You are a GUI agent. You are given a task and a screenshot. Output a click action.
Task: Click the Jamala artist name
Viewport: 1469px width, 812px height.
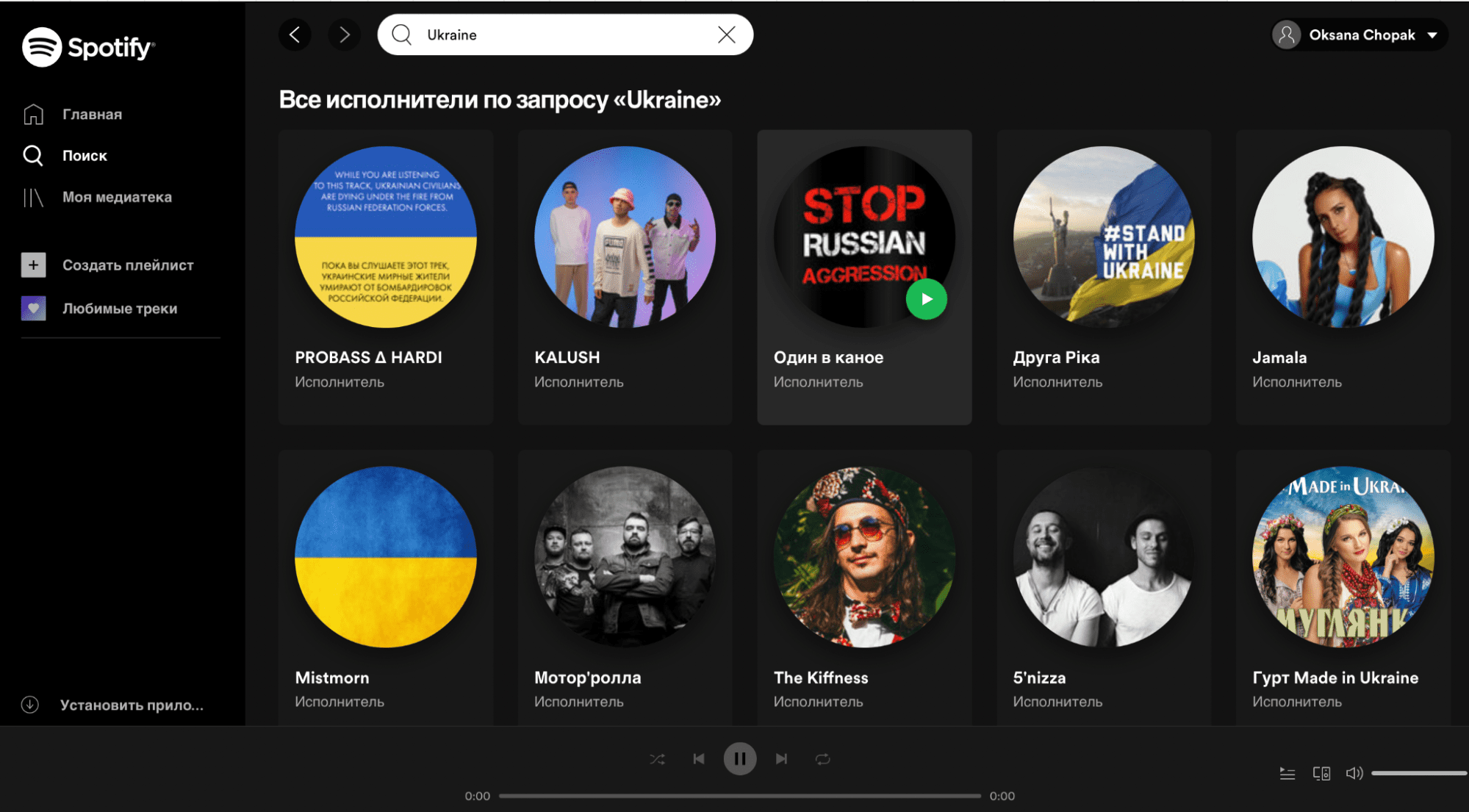pyautogui.click(x=1279, y=358)
